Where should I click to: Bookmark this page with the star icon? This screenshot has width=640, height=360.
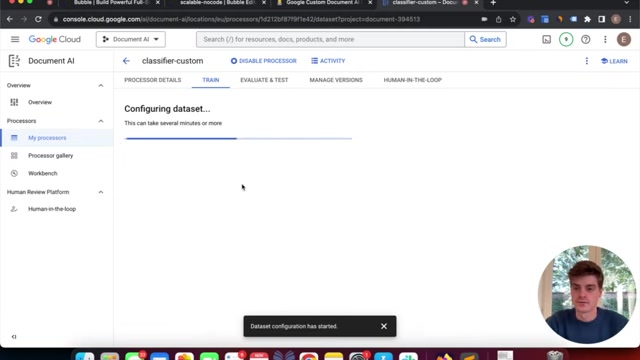point(513,19)
